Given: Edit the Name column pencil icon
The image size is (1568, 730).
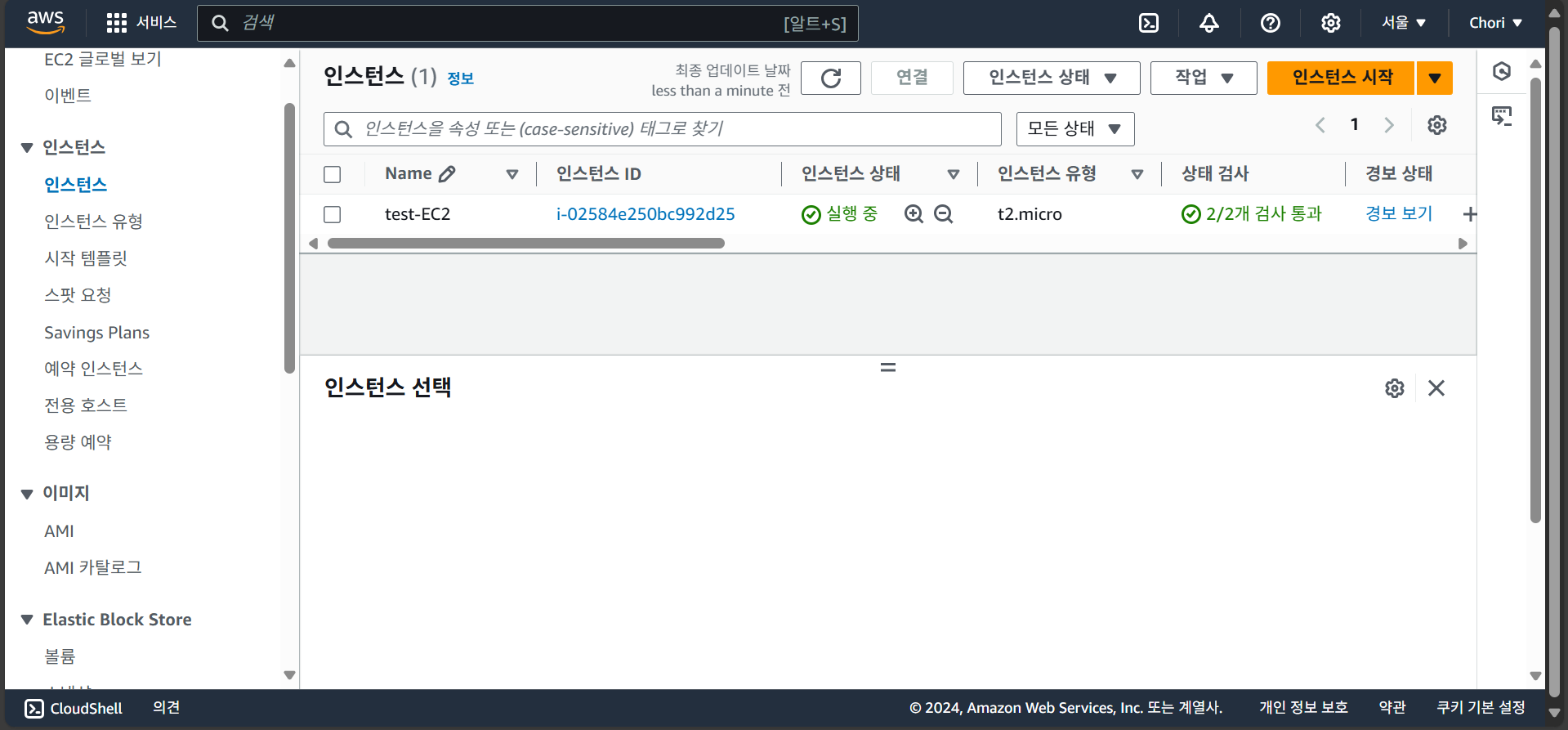Looking at the screenshot, I should click(x=447, y=174).
